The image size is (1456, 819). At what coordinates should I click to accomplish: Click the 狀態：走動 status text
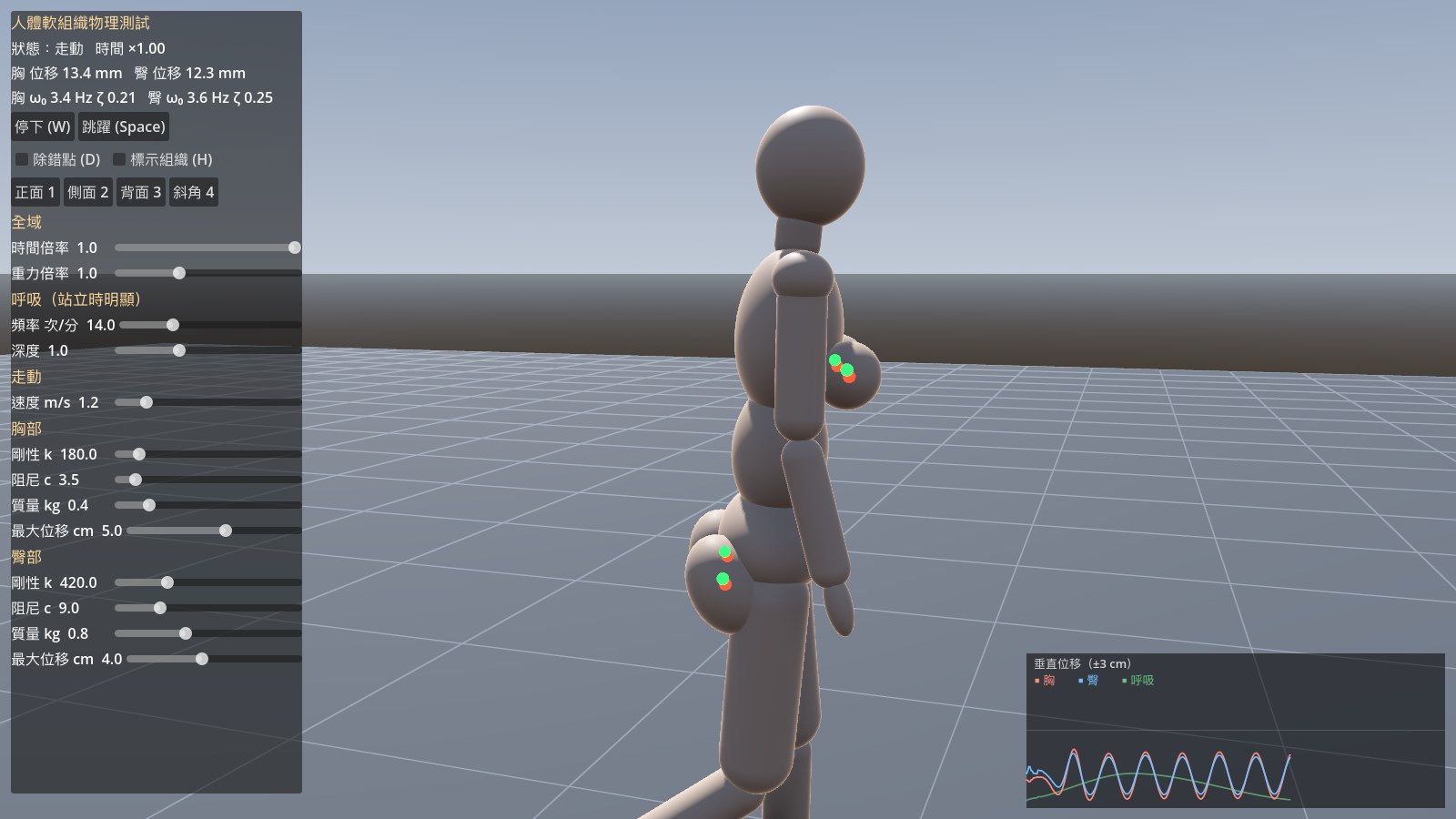coord(47,48)
